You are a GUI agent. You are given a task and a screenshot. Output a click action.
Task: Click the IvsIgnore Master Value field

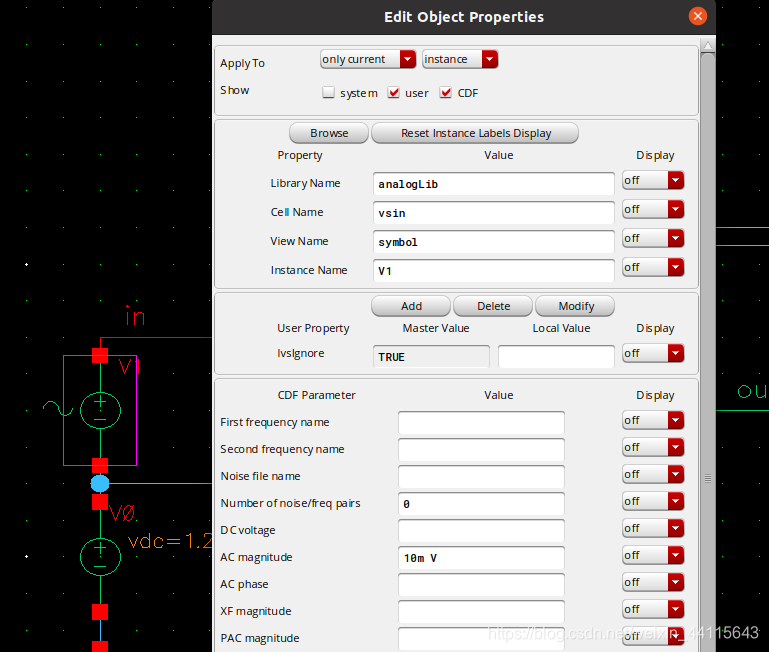(x=431, y=357)
